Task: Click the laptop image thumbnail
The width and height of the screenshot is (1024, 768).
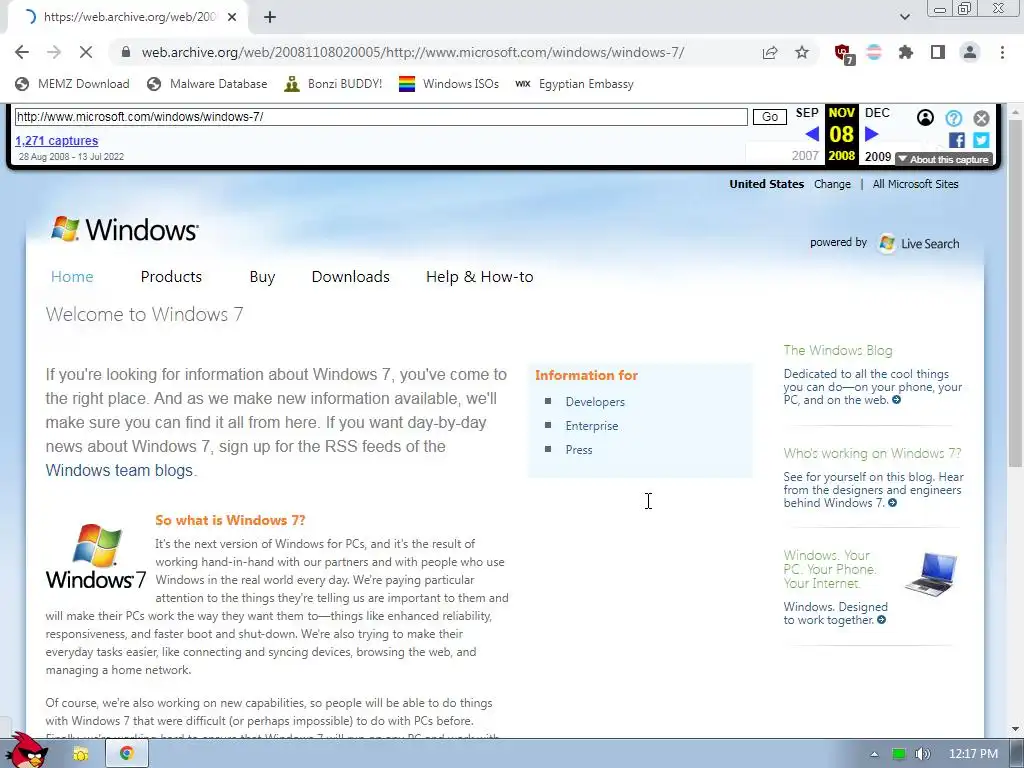Action: click(931, 573)
